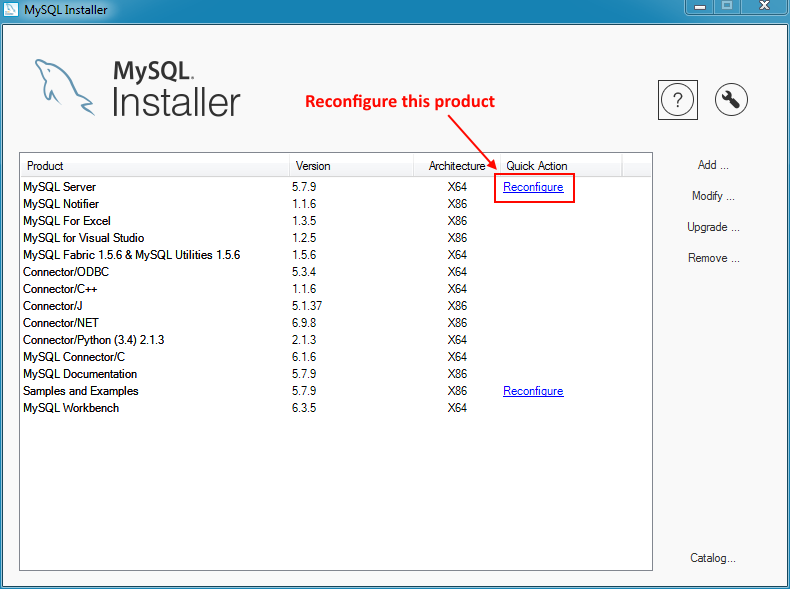Image resolution: width=790 pixels, height=589 pixels.
Task: Click the Add ... button
Action: 713,165
